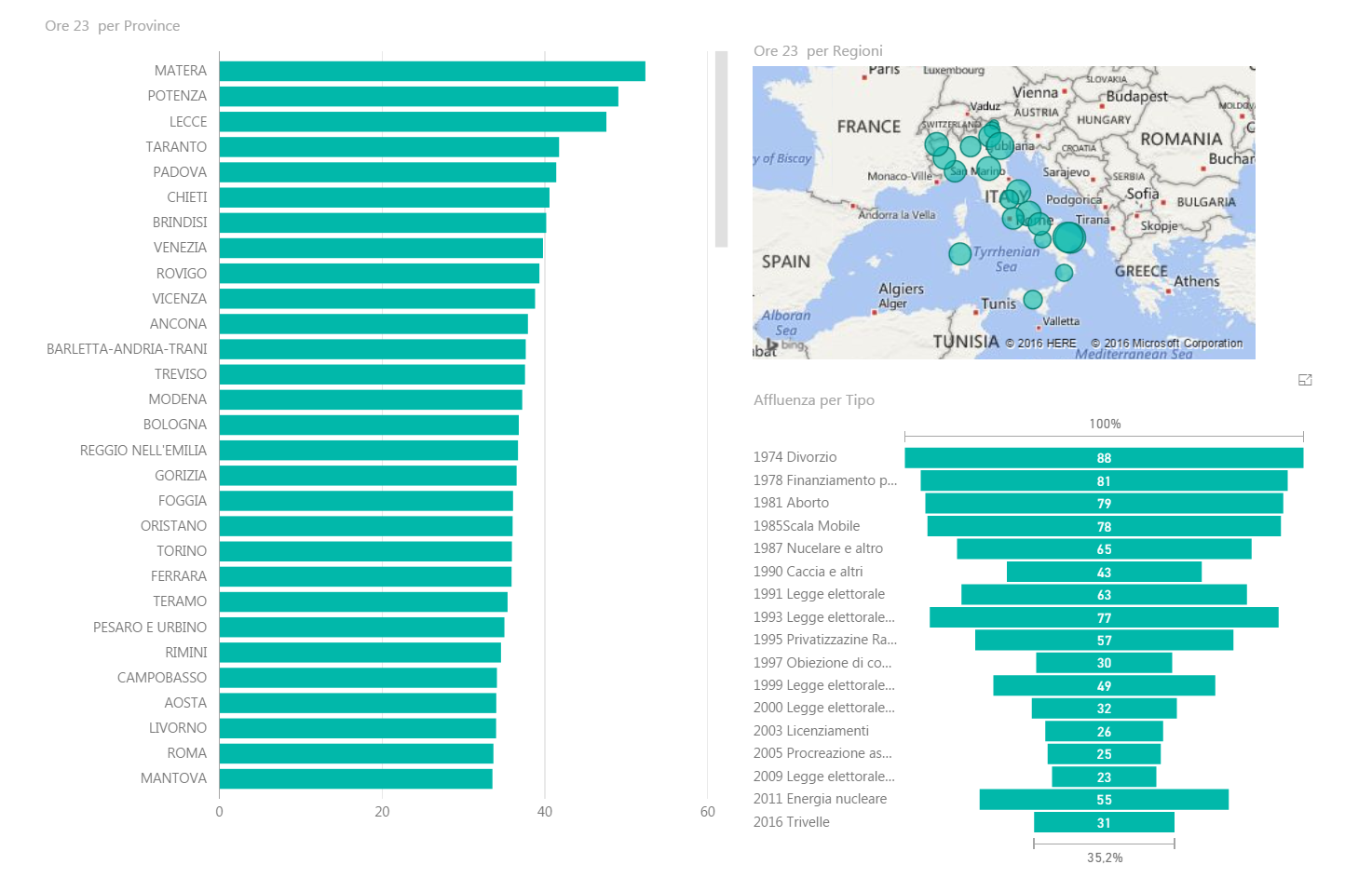Select the BARLETTA-ANDRIA-TRANI label

[127, 349]
